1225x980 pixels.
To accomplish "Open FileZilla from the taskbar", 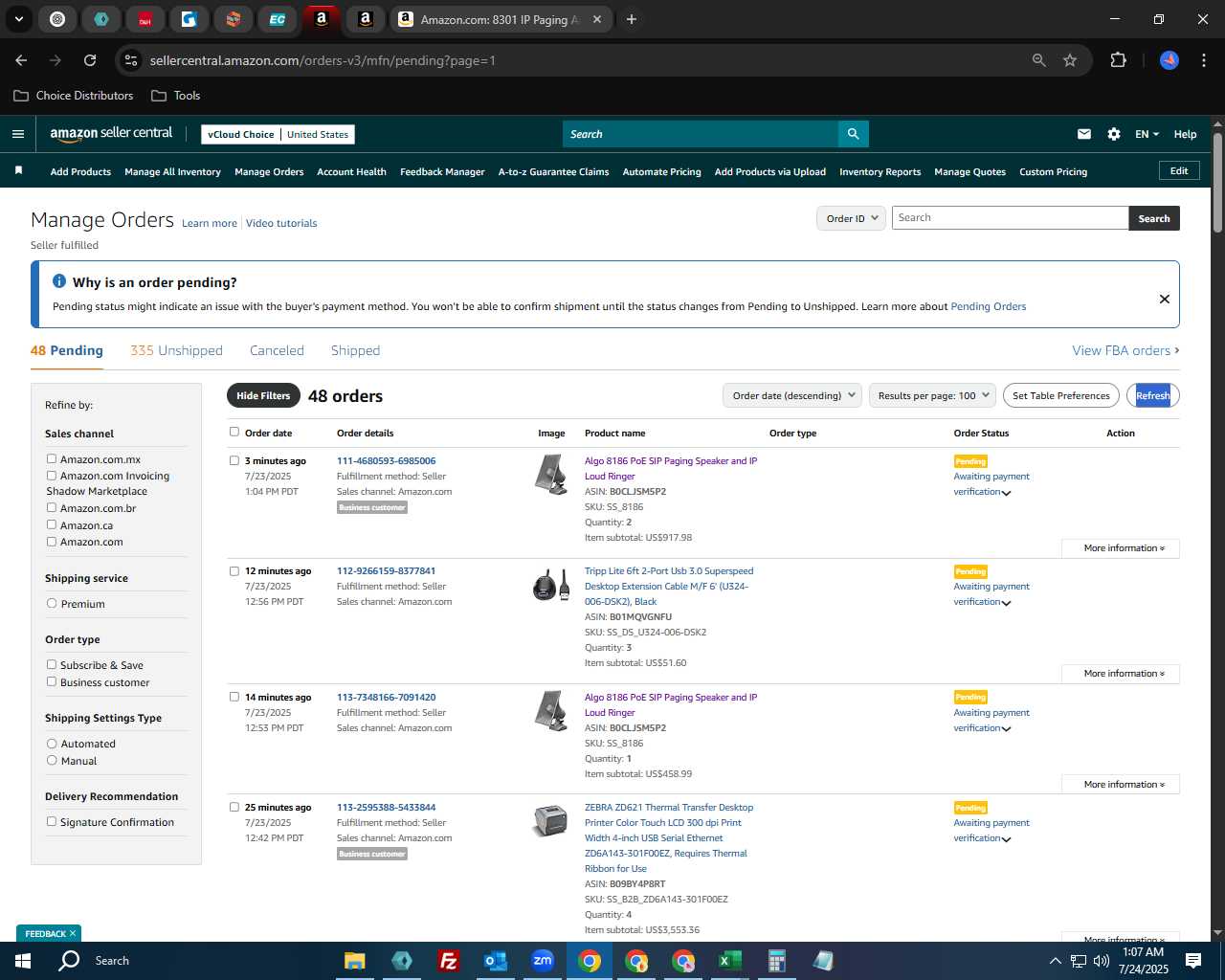I will (x=448, y=961).
